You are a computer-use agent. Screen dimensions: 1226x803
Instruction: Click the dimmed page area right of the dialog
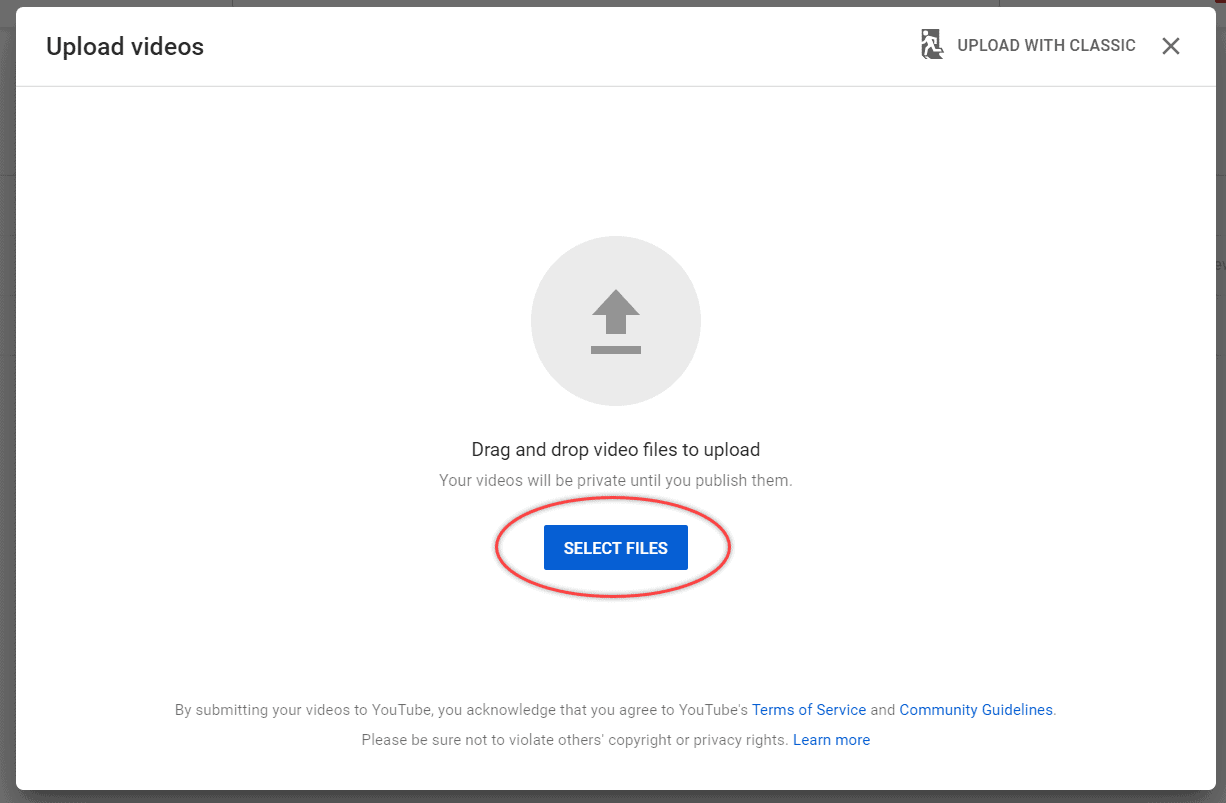1220,400
